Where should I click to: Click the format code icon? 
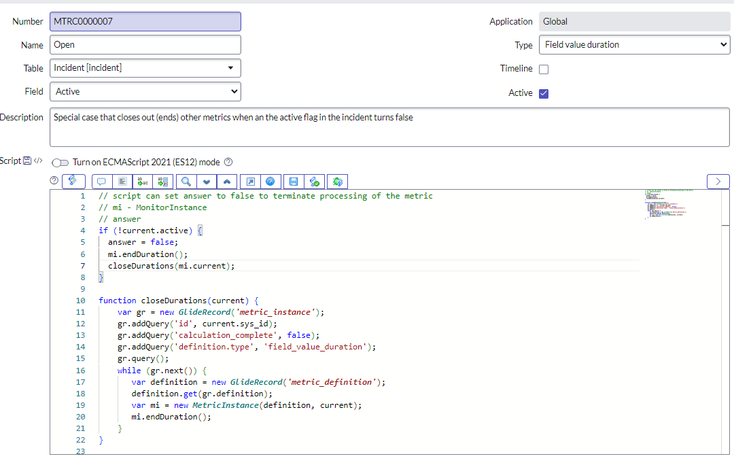[122, 182]
